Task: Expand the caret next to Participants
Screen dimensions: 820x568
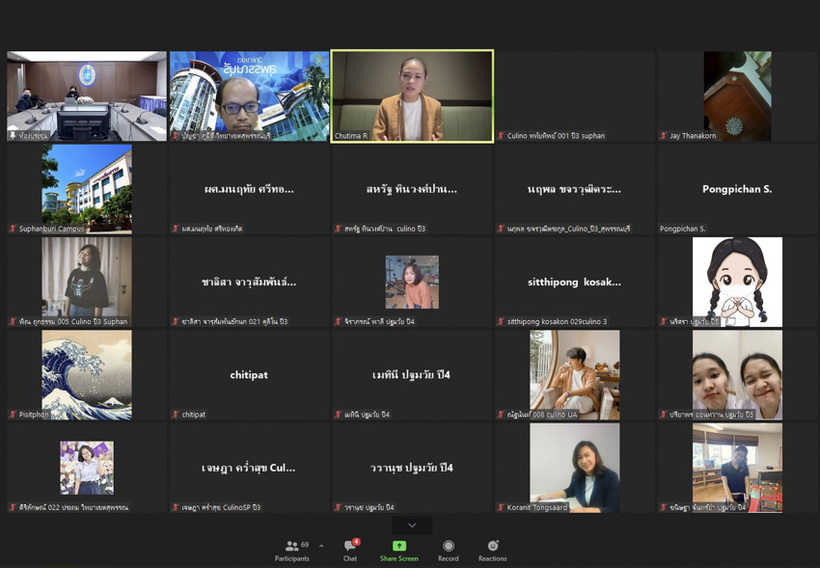Action: point(321,546)
